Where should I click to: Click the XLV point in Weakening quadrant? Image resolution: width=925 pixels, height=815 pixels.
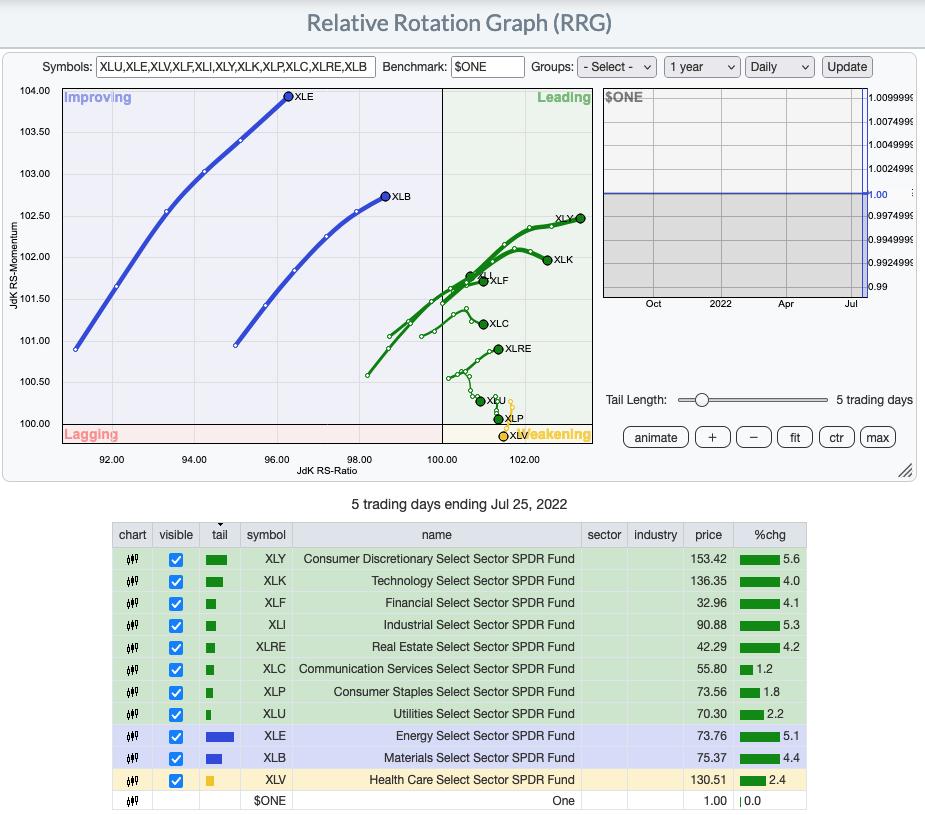coord(503,436)
